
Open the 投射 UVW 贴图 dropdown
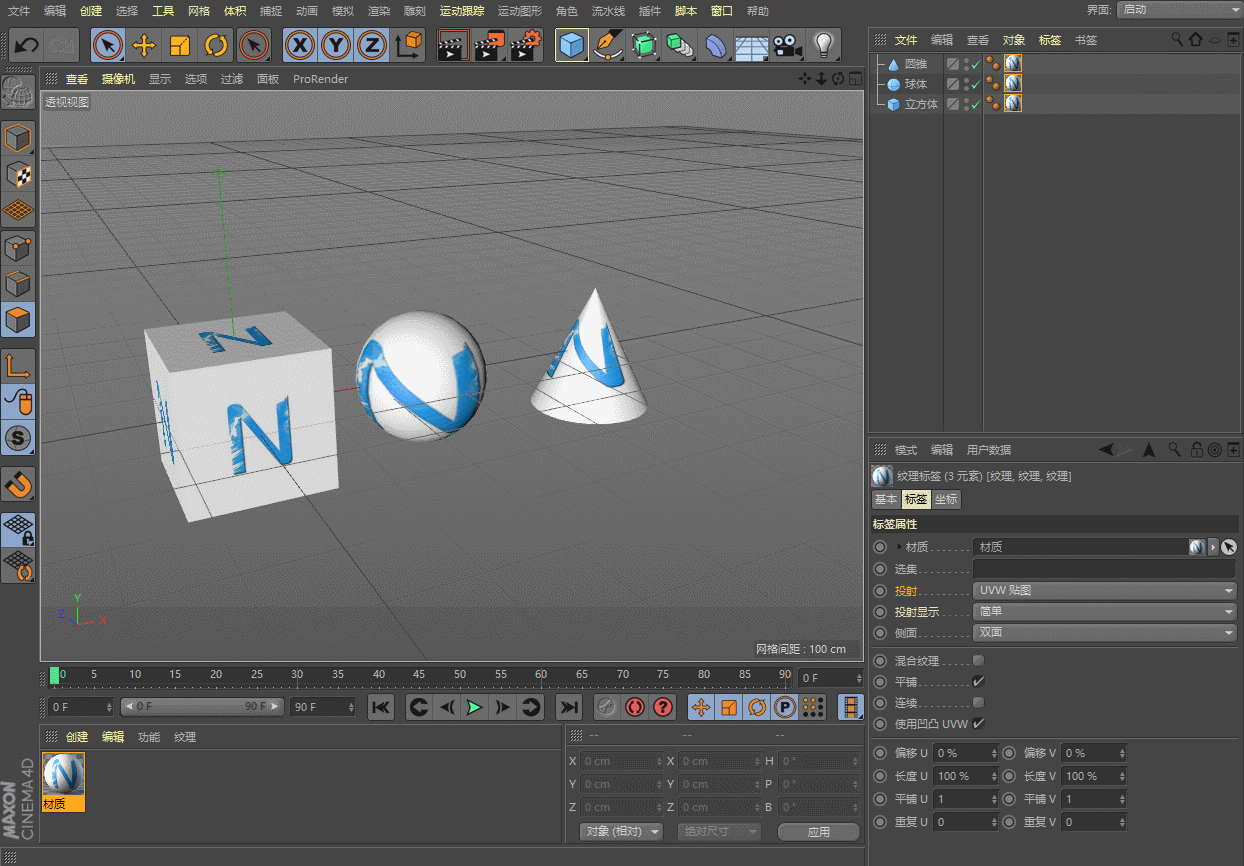click(1104, 590)
